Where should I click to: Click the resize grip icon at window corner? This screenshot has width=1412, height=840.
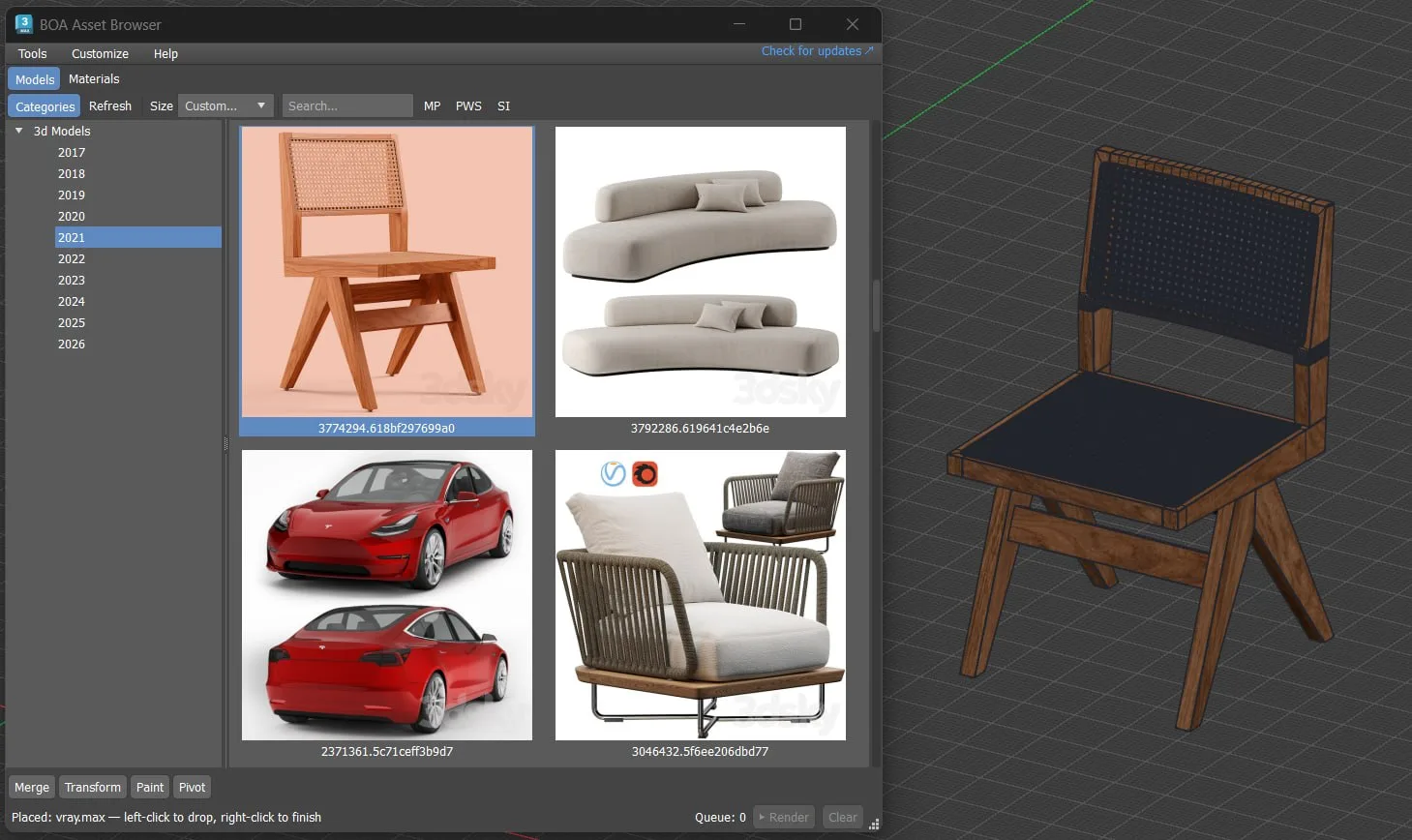click(874, 825)
